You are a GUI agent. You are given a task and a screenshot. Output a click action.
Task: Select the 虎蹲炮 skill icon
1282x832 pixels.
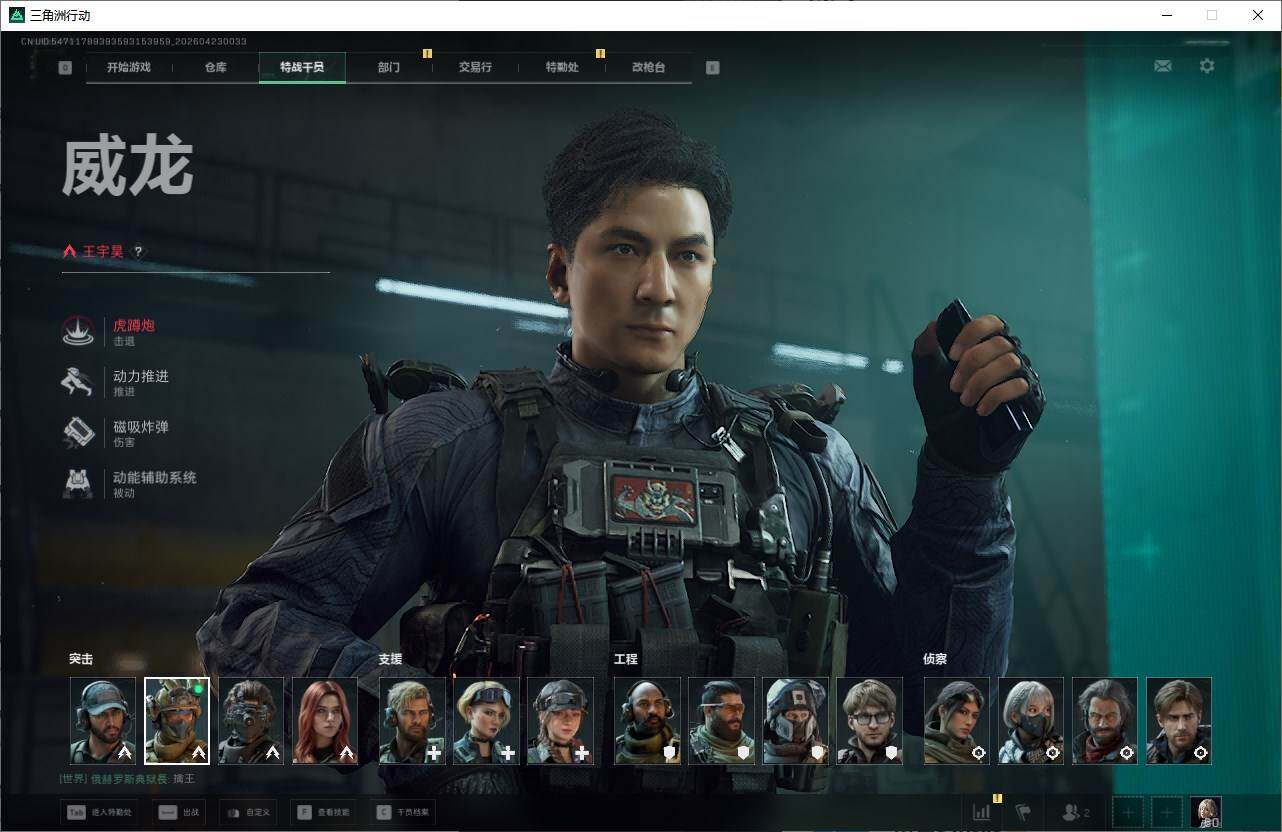[x=78, y=331]
